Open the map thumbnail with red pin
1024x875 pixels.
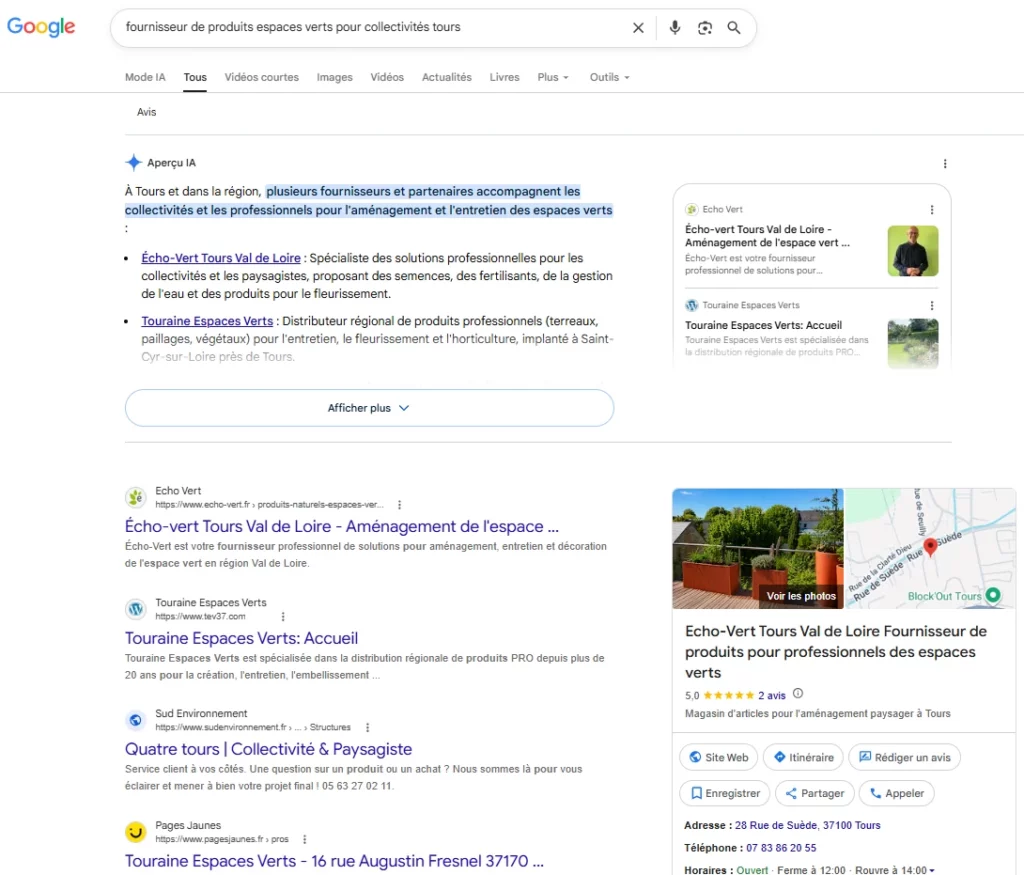930,549
